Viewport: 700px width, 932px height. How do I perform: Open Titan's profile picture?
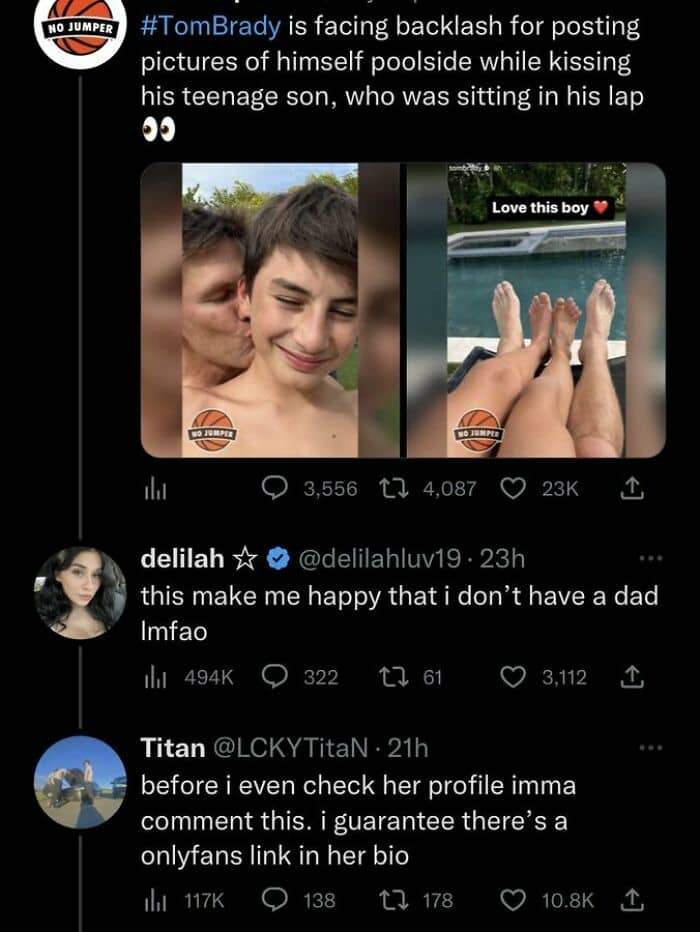click(x=80, y=782)
